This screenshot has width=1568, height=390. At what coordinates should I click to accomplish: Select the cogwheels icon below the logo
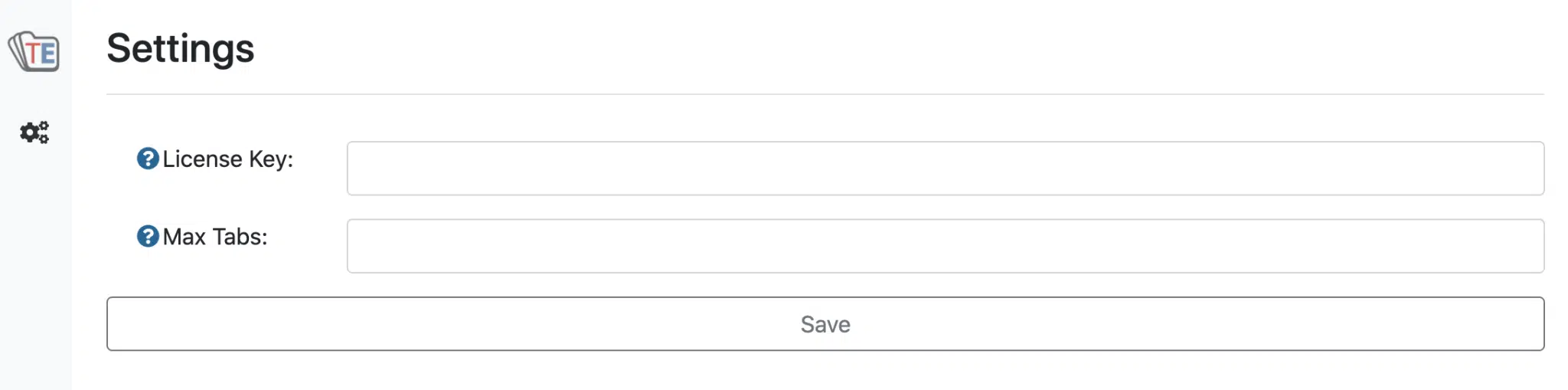point(34,133)
